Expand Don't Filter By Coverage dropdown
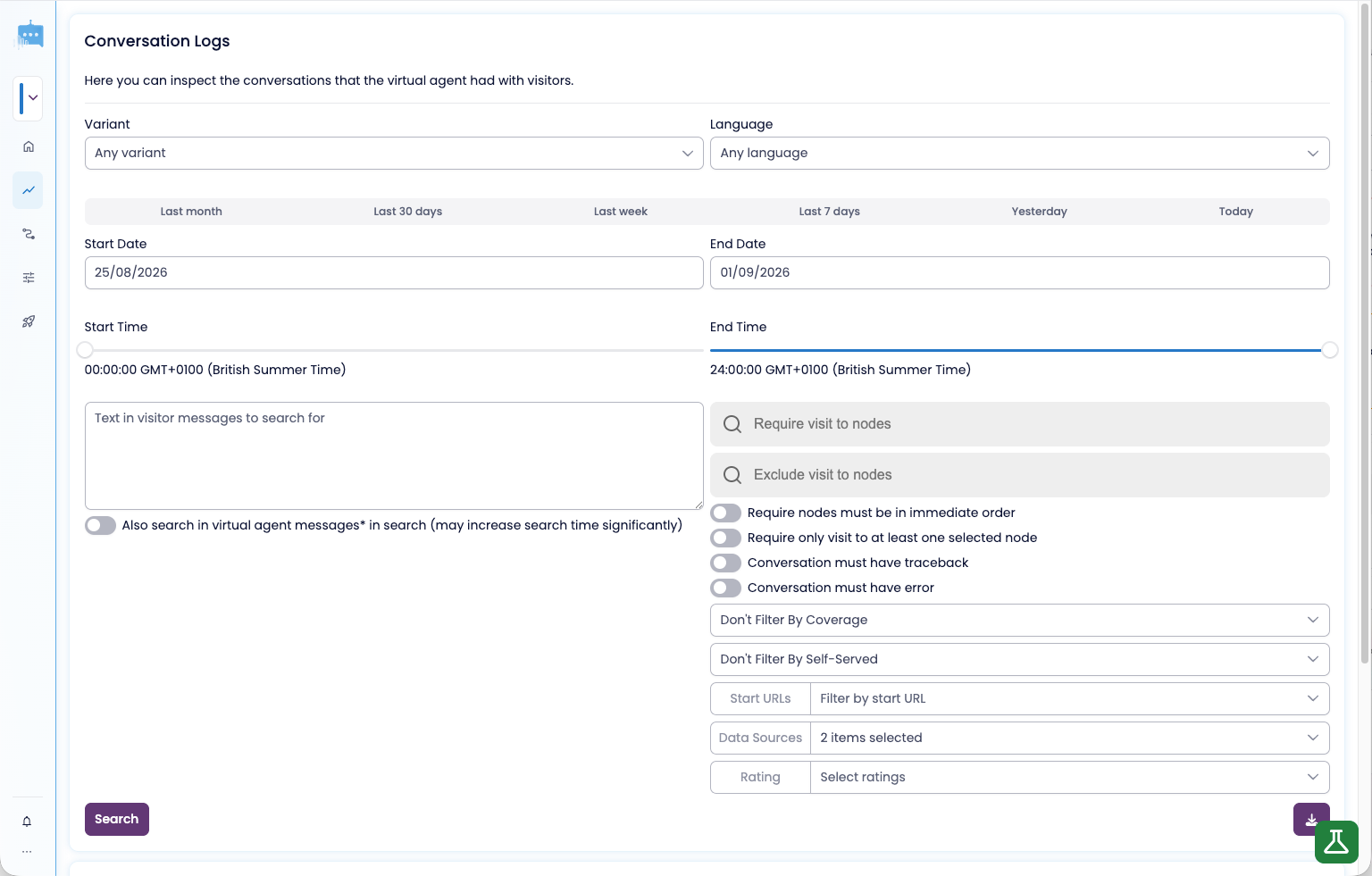This screenshot has width=1372, height=876. click(x=1019, y=620)
